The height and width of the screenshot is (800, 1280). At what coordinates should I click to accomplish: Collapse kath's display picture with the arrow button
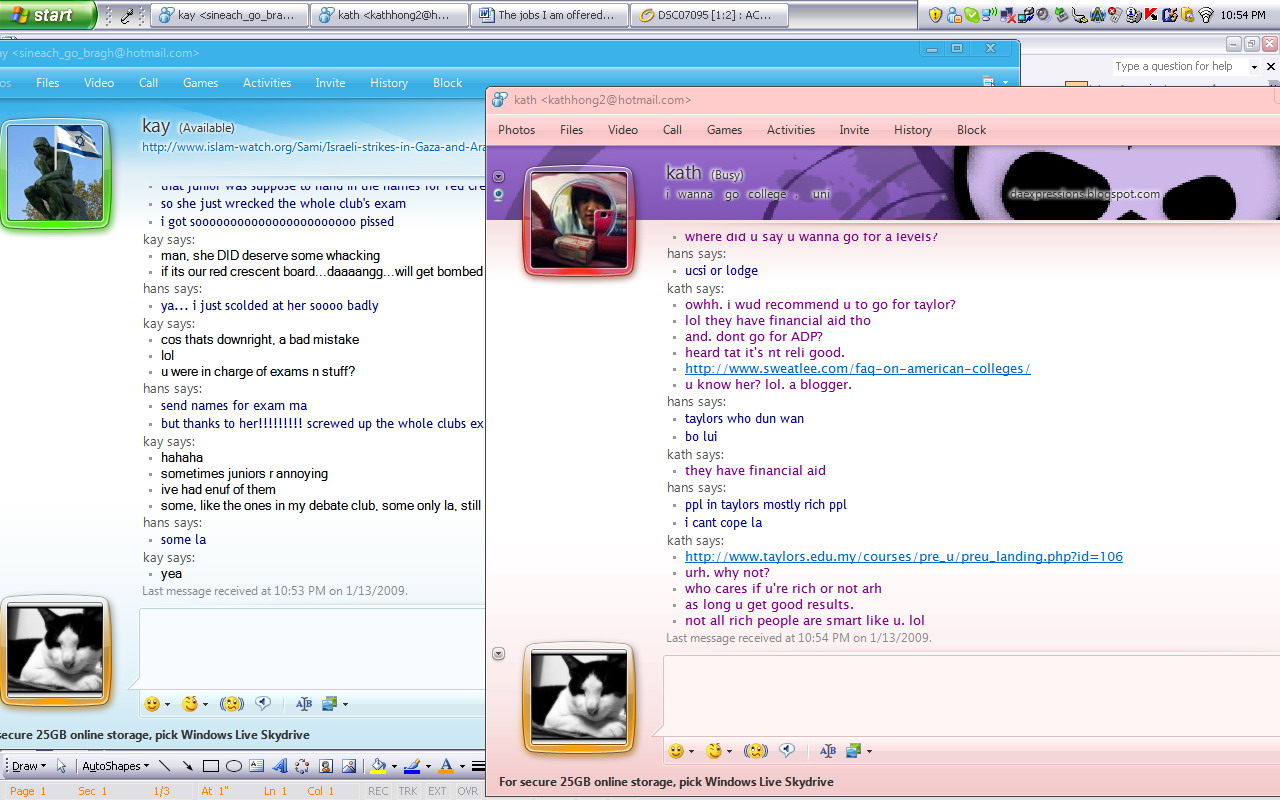click(x=499, y=177)
